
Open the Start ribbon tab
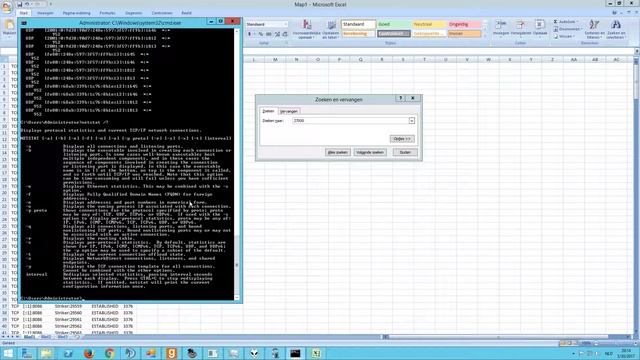pos(24,13)
